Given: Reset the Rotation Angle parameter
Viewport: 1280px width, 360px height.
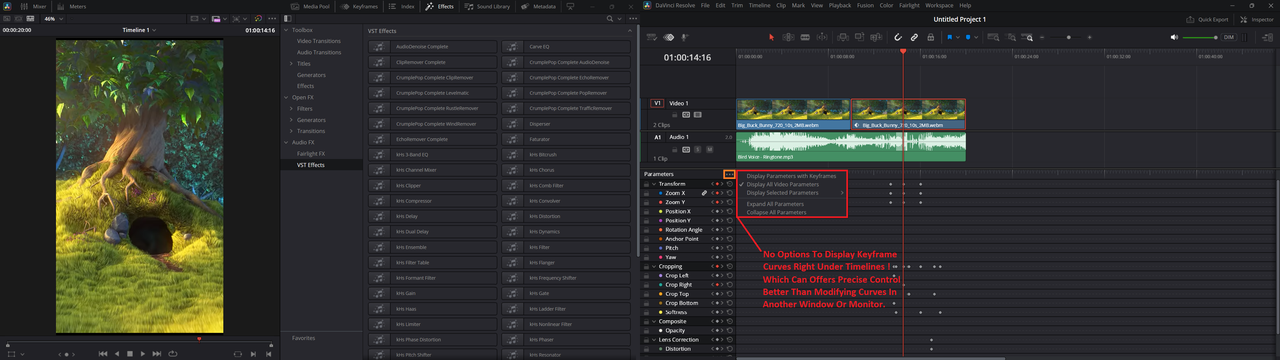Looking at the screenshot, I should [730, 230].
